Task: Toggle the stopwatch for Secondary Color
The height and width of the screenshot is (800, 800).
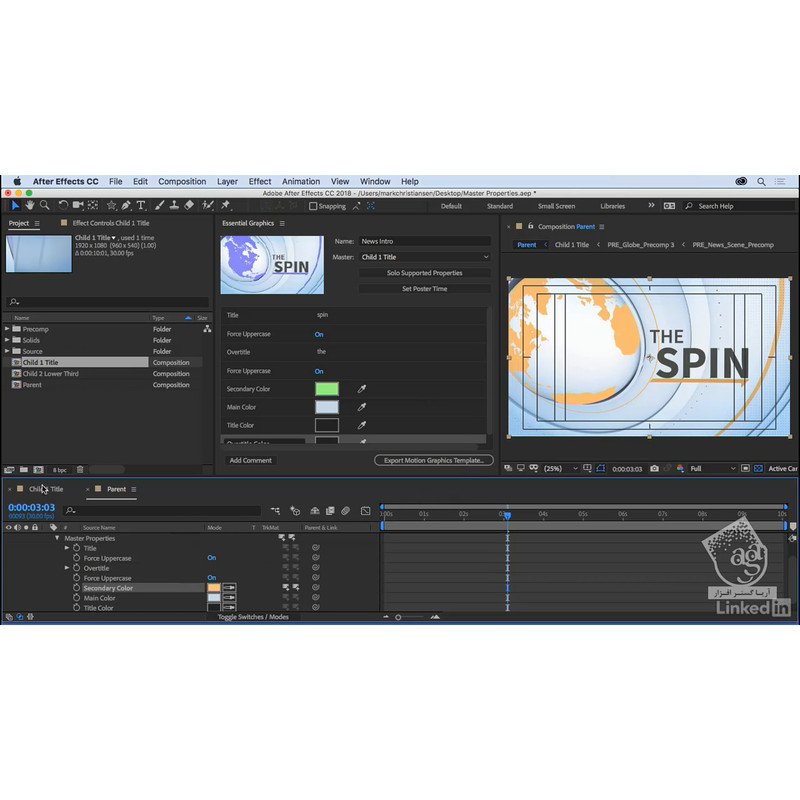Action: pos(76,588)
